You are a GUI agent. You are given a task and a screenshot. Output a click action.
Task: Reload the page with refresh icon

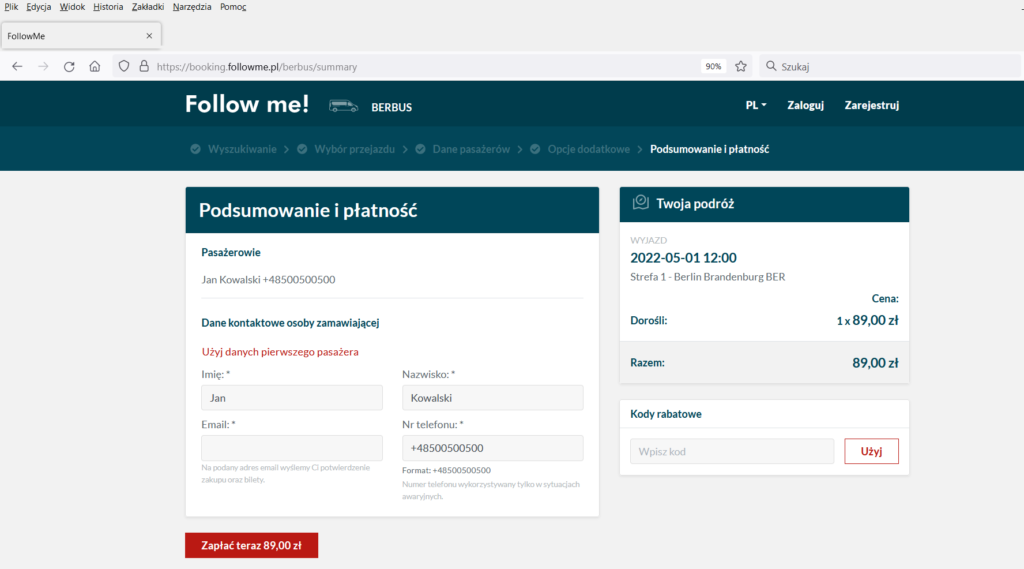click(x=69, y=66)
